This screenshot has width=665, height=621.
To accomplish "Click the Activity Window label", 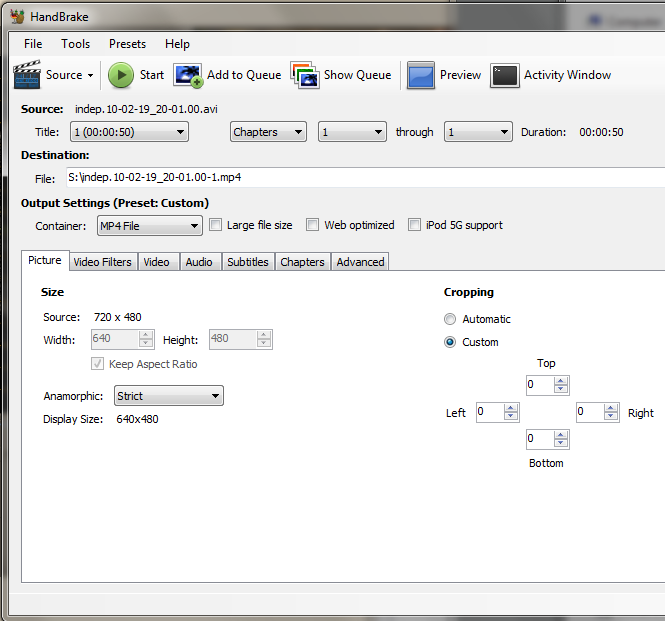I will [x=567, y=75].
